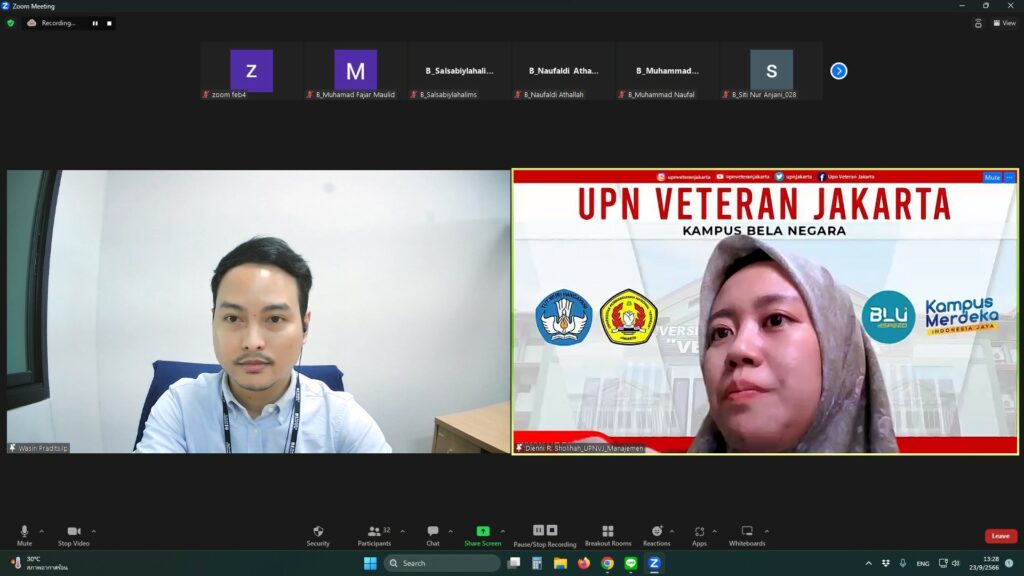Open video options arrow beside Stop Video
Viewport: 1024px width, 576px height.
pyautogui.click(x=94, y=532)
